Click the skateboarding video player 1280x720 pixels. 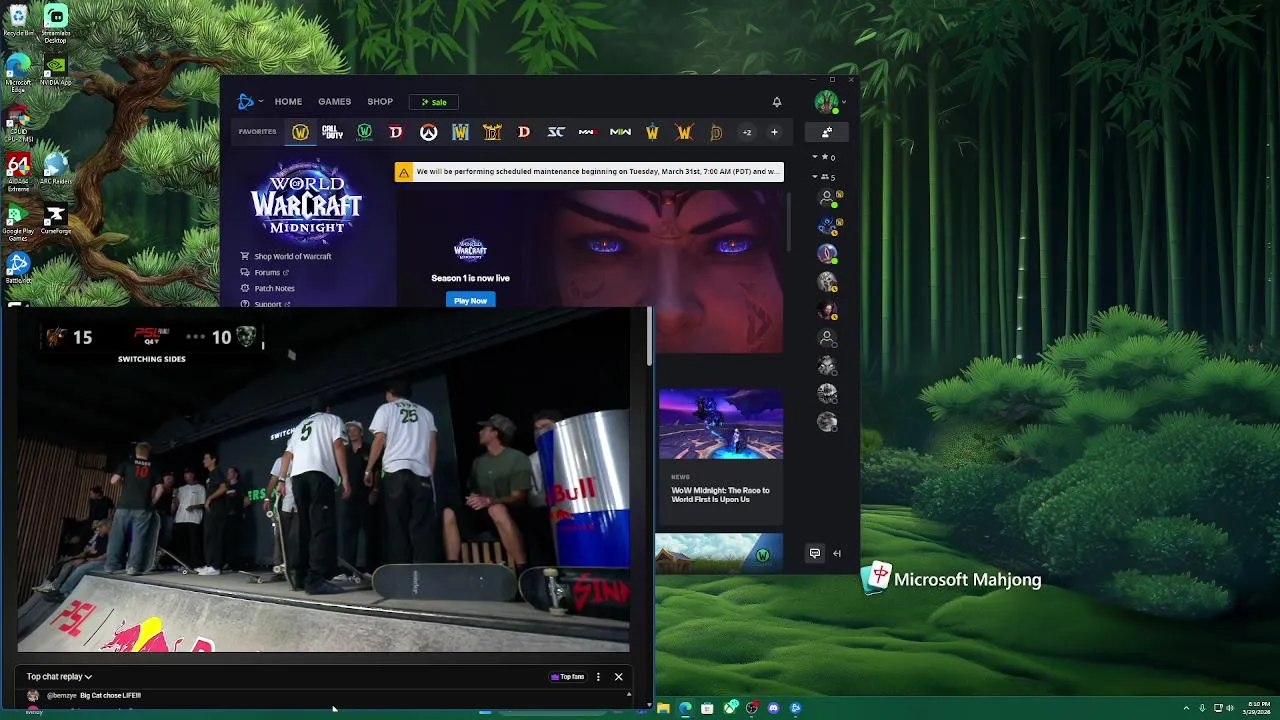coord(324,480)
